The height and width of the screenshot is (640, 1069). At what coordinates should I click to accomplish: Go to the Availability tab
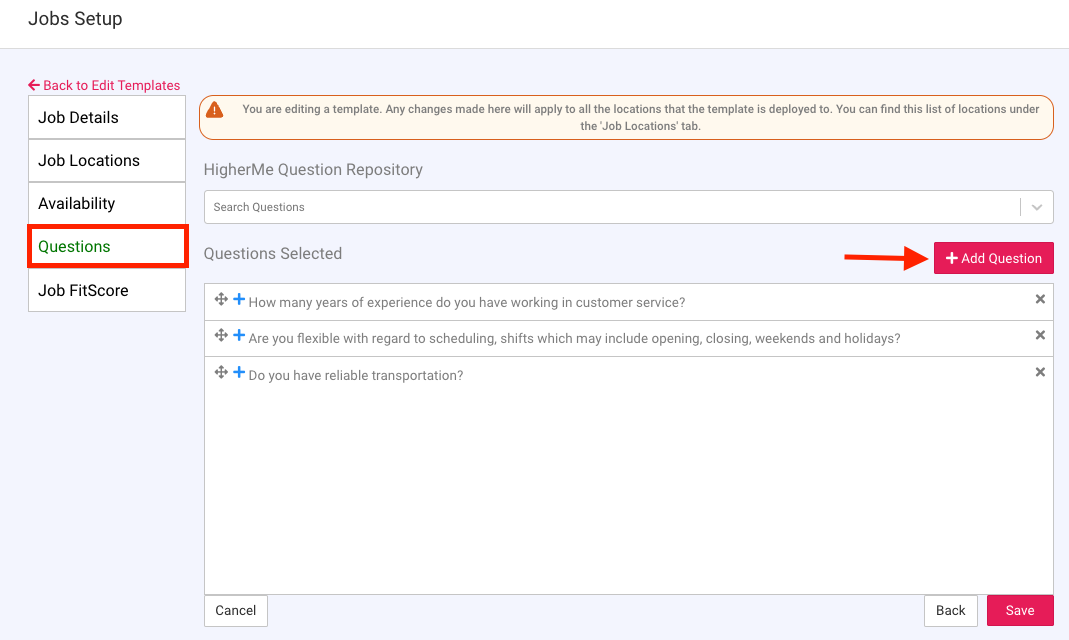(x=107, y=203)
